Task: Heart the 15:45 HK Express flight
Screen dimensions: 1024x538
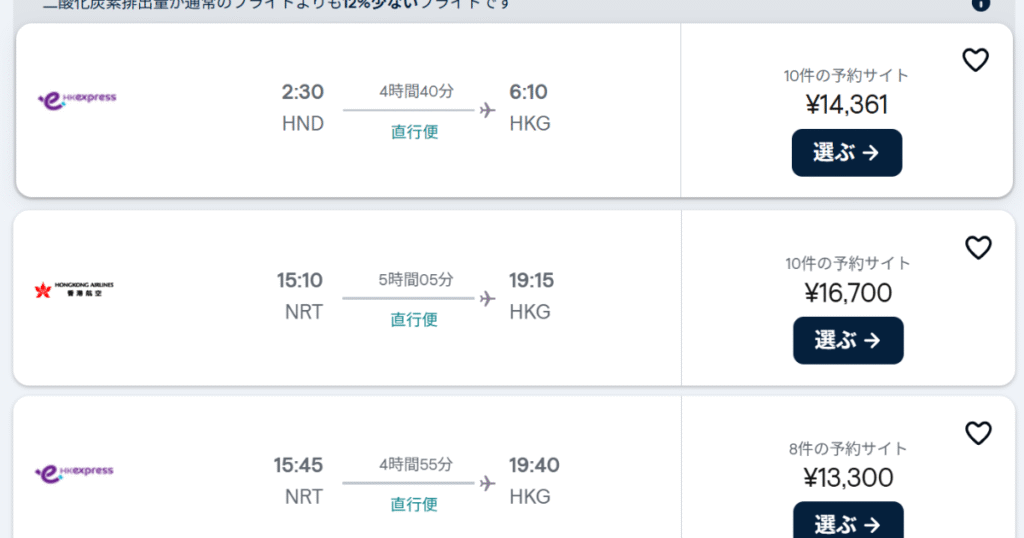Action: pyautogui.click(x=978, y=433)
